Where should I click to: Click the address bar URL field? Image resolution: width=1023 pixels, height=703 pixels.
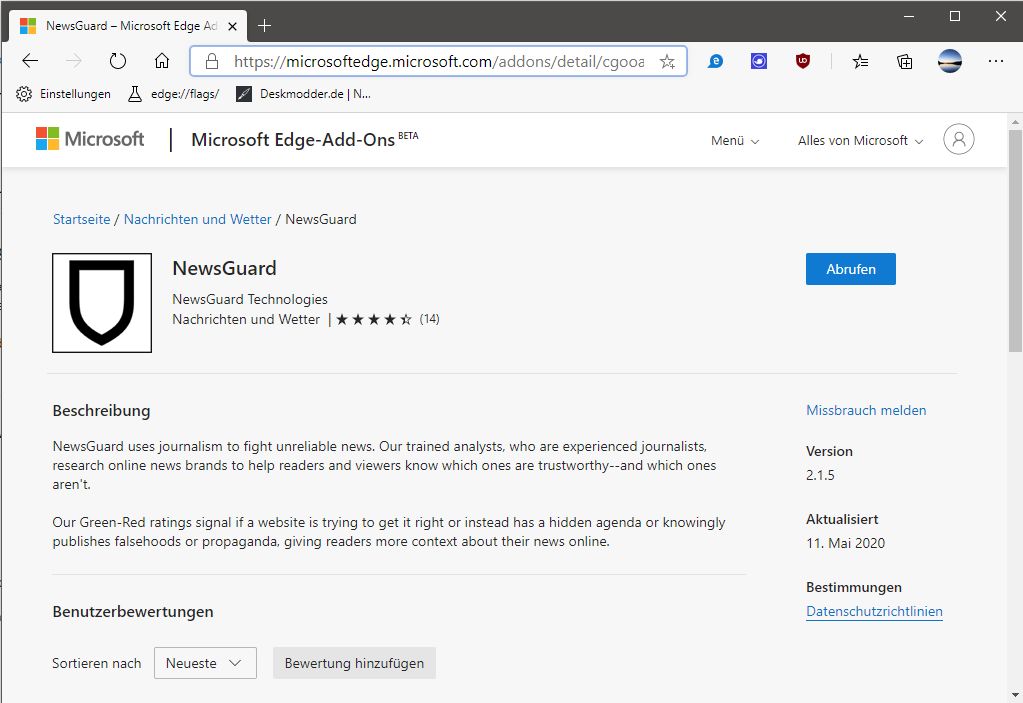click(438, 61)
